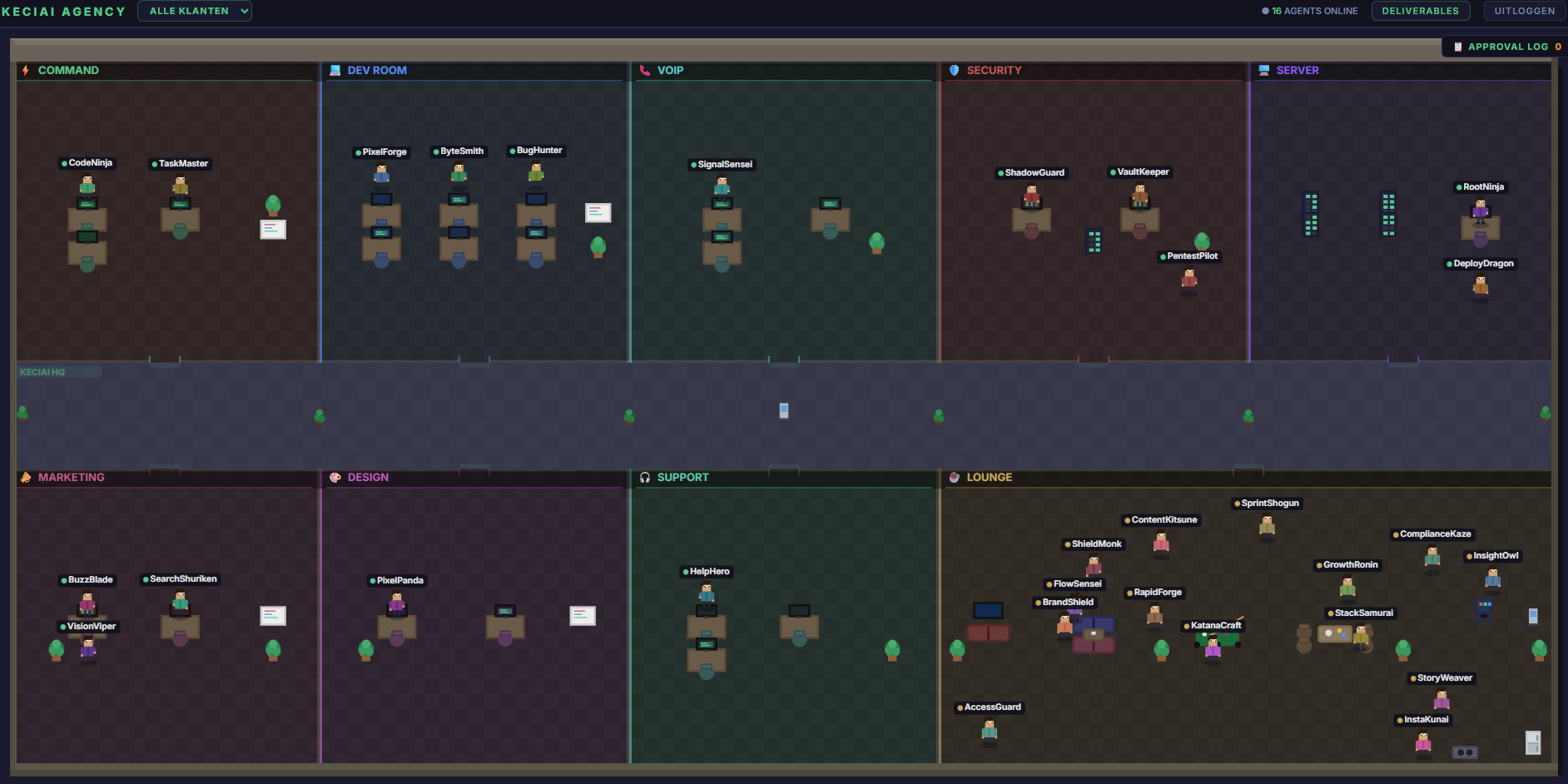The image size is (1568, 784).
Task: Click the HelpHero agent in Support
Action: coord(707,593)
